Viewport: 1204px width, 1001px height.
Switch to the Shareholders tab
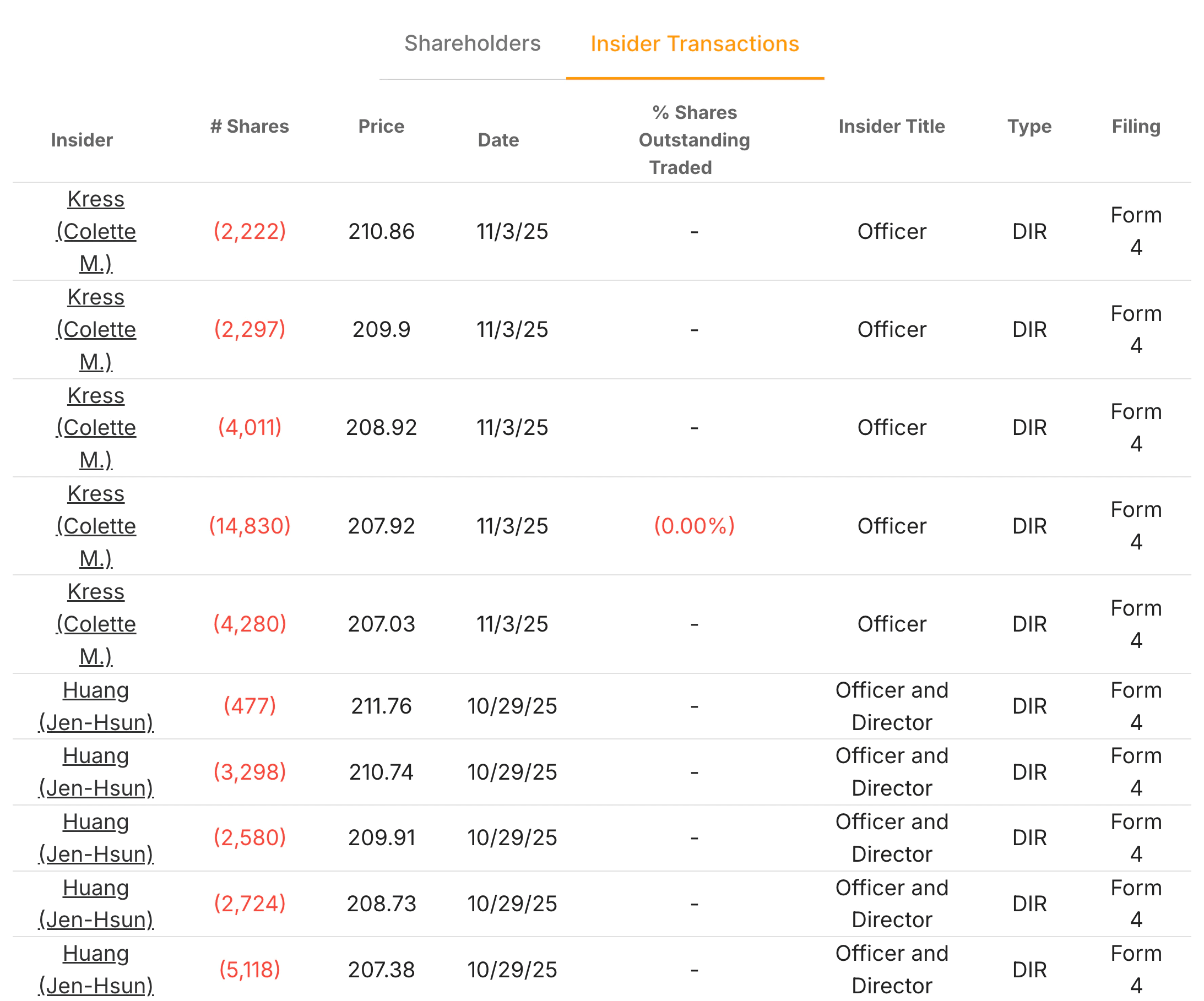(474, 43)
